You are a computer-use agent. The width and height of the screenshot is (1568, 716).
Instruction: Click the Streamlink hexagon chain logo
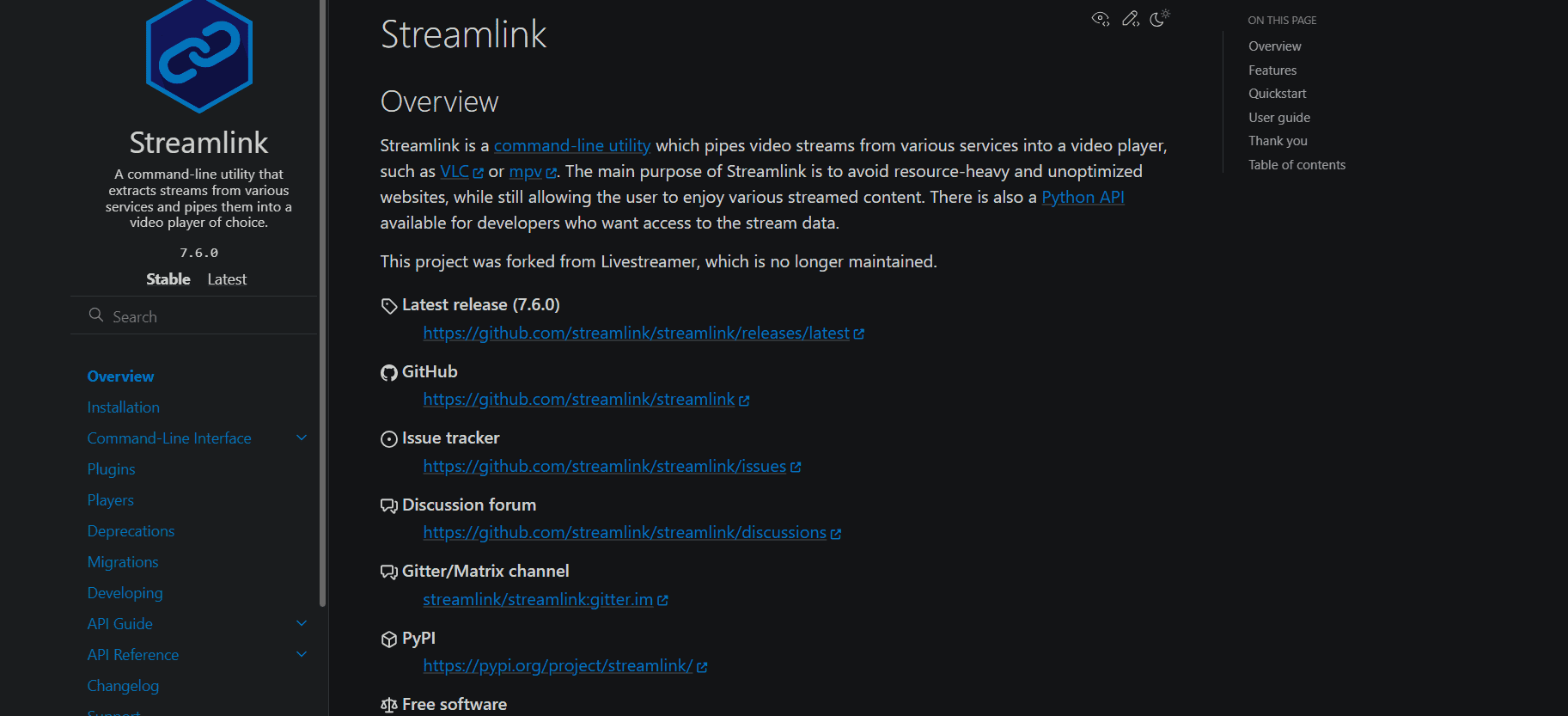(199, 56)
